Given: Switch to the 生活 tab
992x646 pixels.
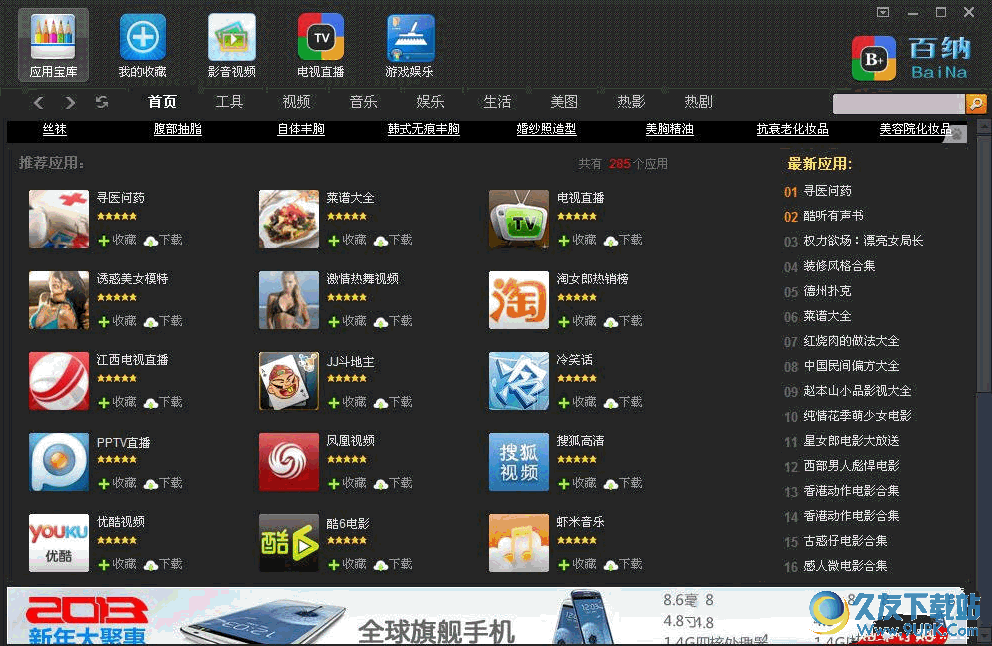Looking at the screenshot, I should (x=497, y=102).
